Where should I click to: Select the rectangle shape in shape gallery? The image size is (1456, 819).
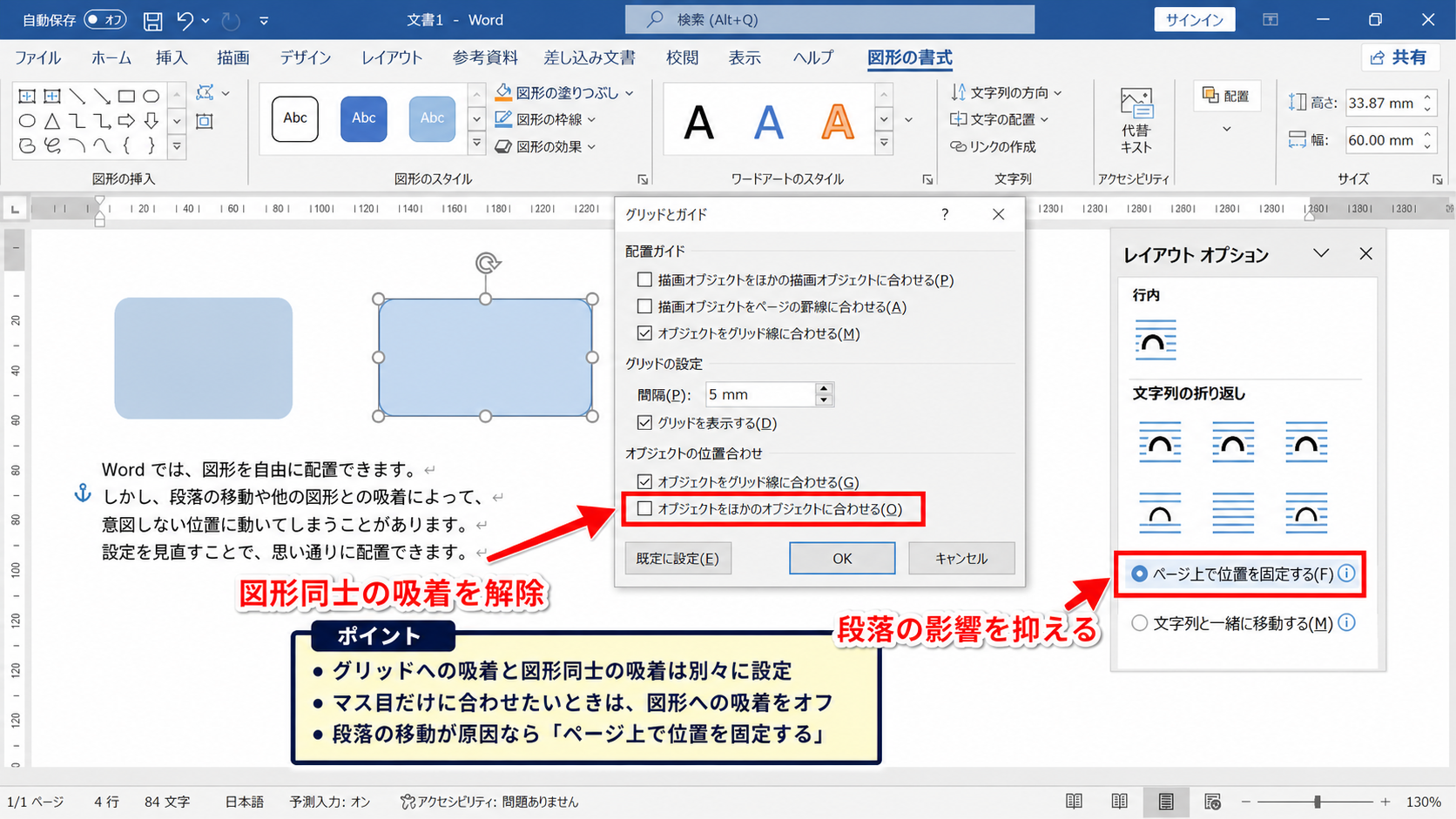(126, 96)
